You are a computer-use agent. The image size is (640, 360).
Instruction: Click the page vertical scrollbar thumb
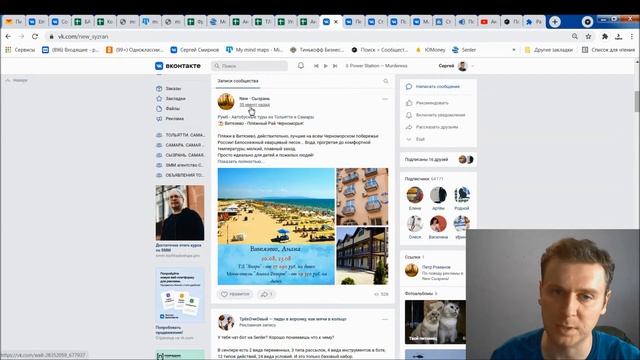pos(637,101)
